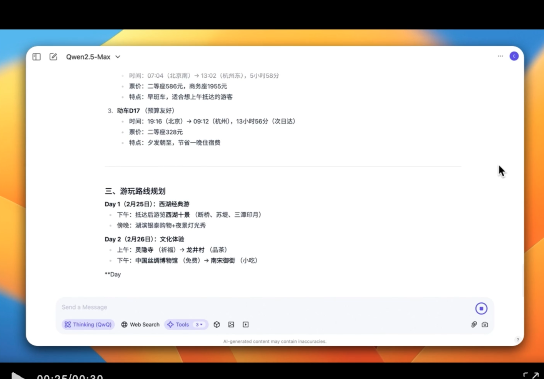The image size is (544, 379).
Task: Attach a file with the paperclip icon
Action: click(x=474, y=325)
